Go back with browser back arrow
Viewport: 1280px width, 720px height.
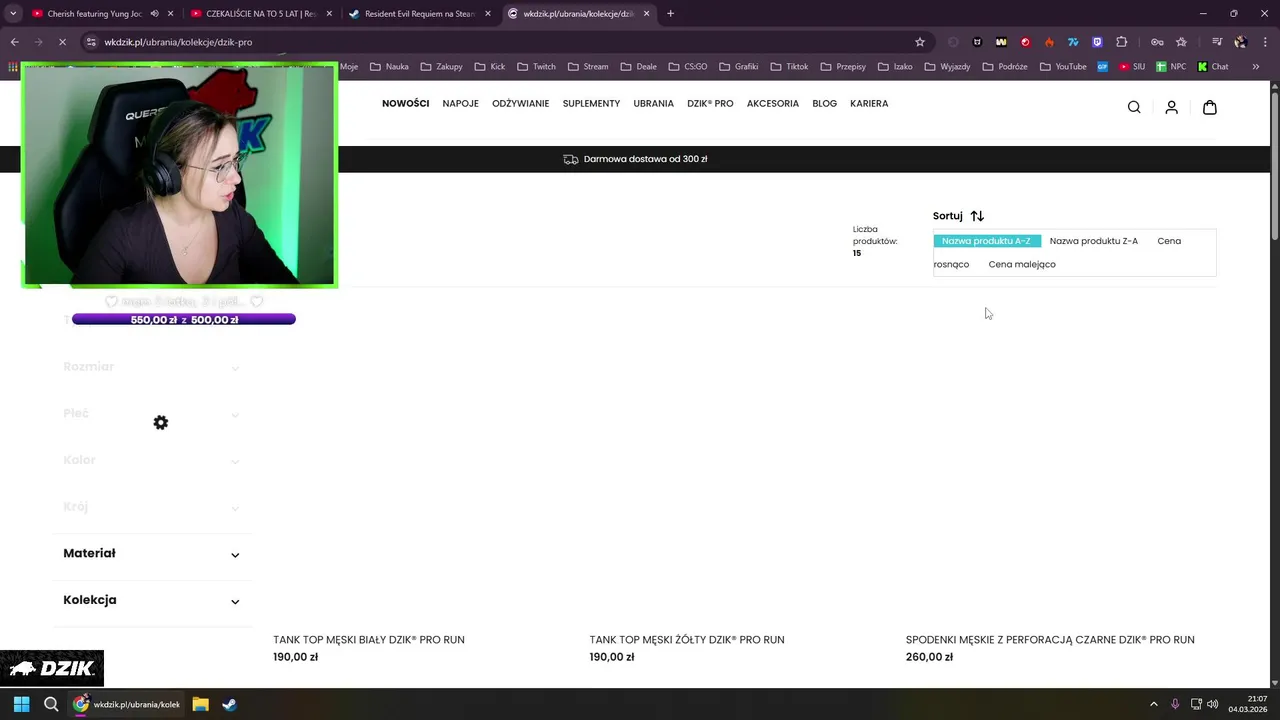tap(14, 42)
